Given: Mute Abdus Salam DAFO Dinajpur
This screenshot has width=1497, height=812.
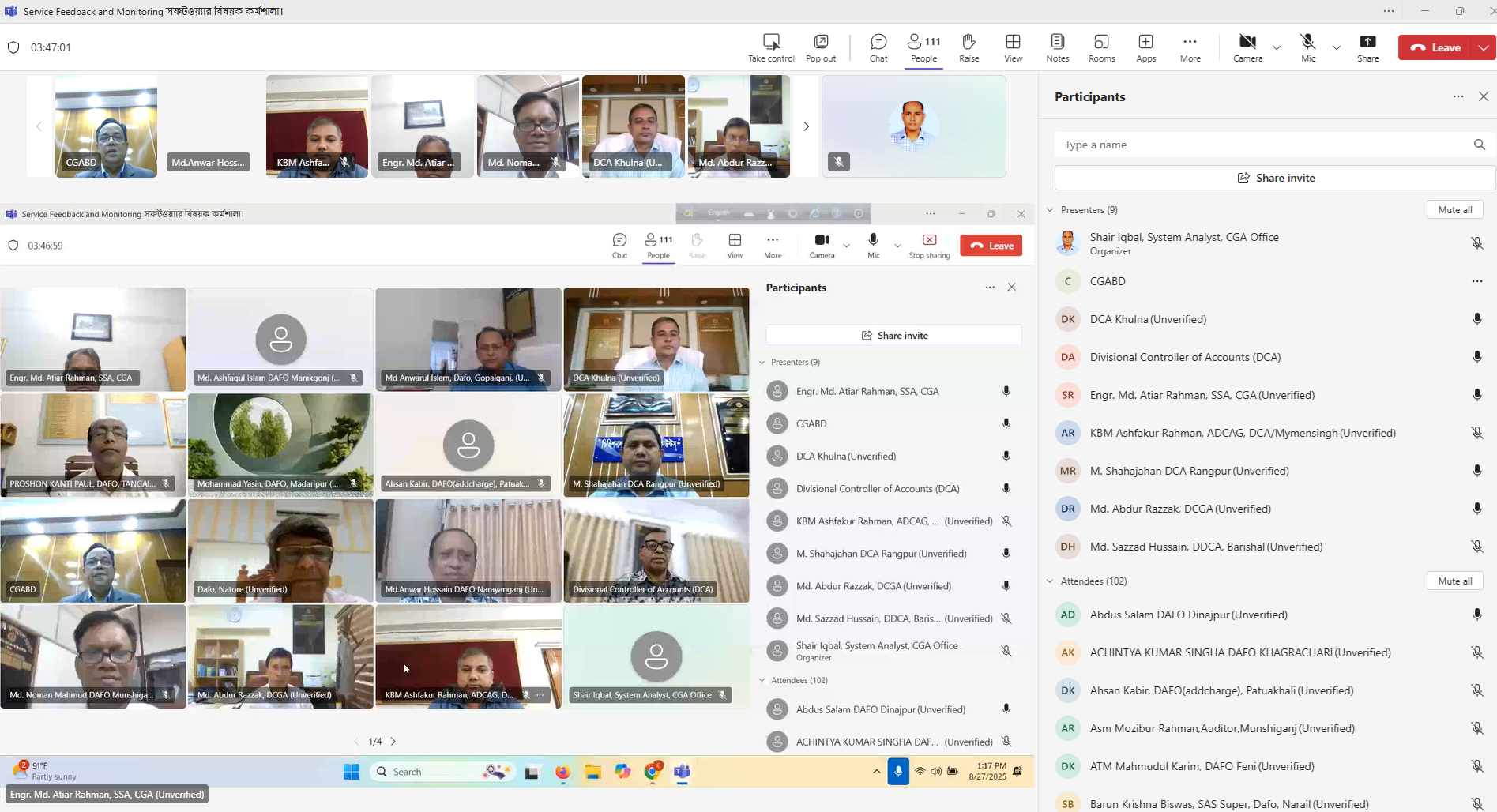Looking at the screenshot, I should [1476, 614].
